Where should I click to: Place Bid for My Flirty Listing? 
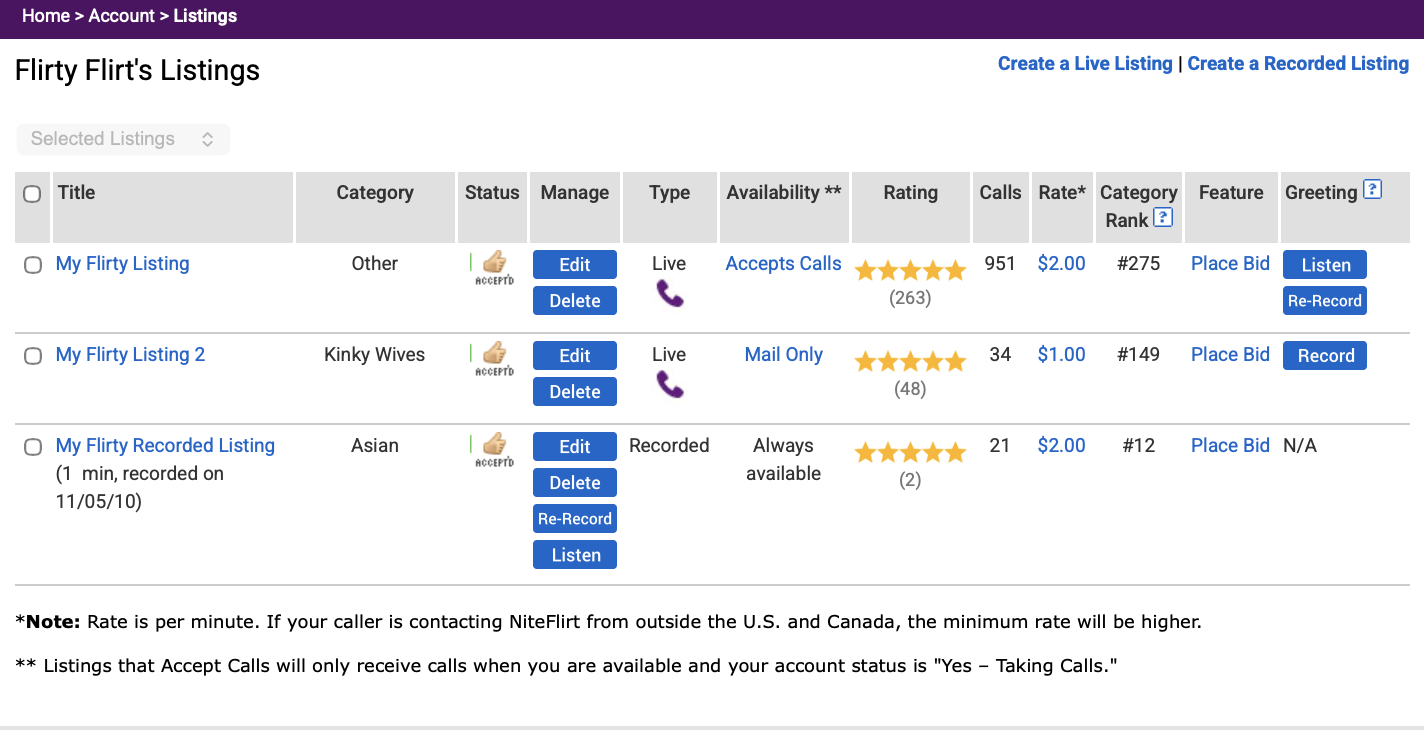coord(1230,264)
